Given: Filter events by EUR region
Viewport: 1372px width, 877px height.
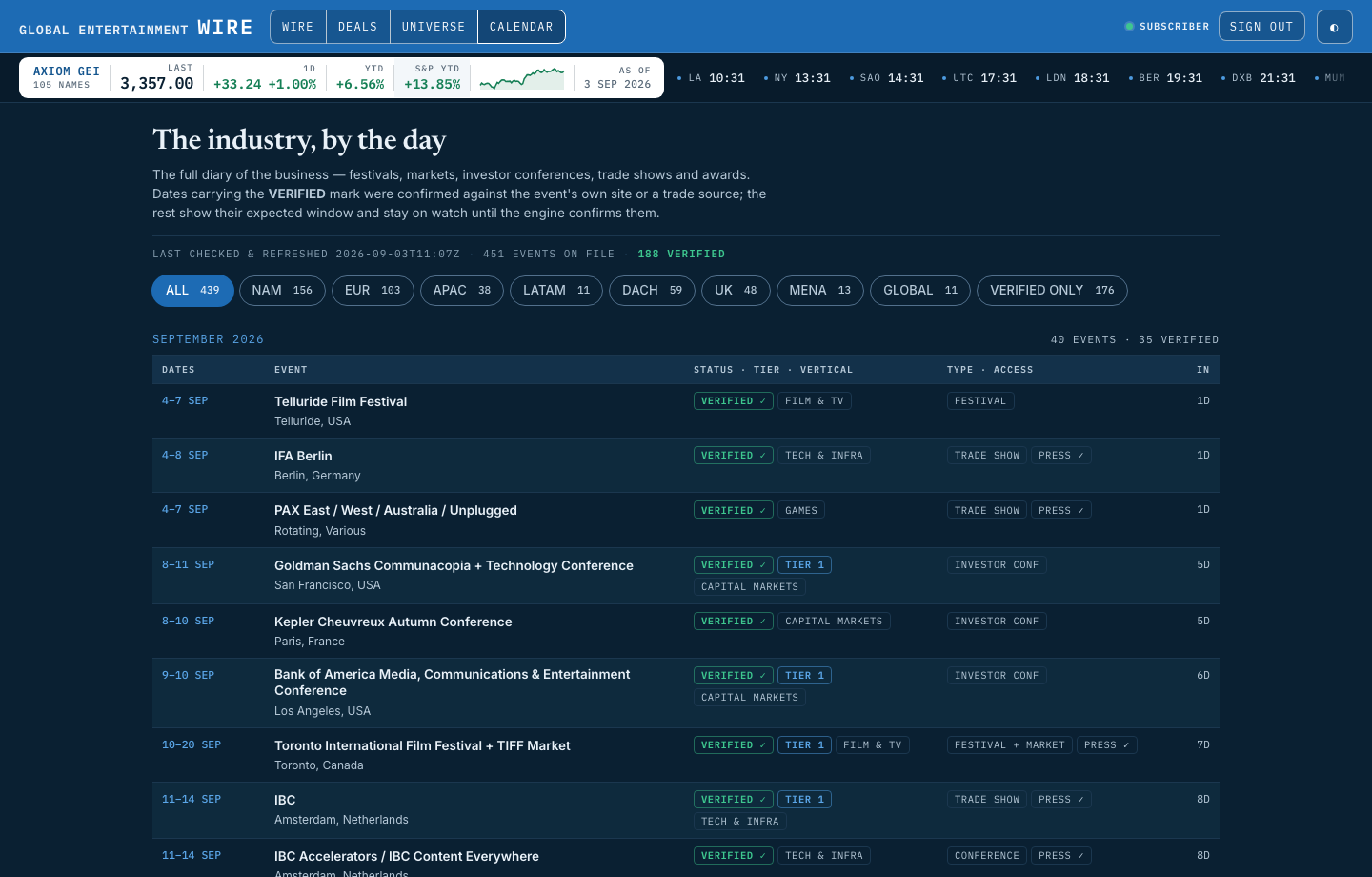Looking at the screenshot, I should [x=373, y=291].
